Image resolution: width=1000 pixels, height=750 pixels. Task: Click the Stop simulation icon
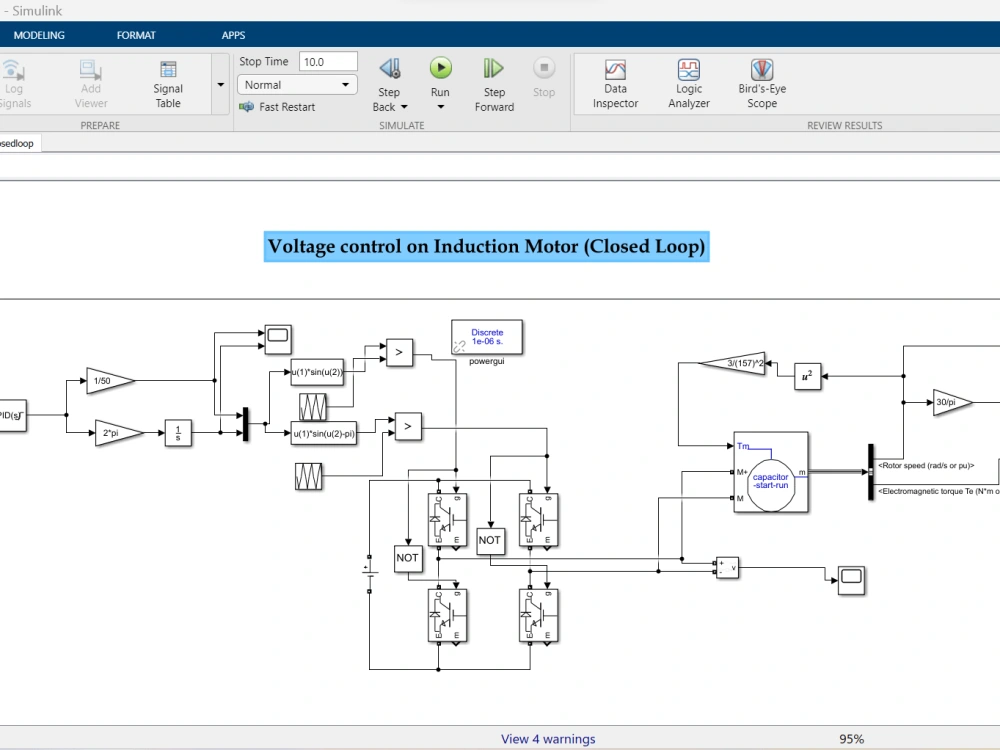(543, 70)
